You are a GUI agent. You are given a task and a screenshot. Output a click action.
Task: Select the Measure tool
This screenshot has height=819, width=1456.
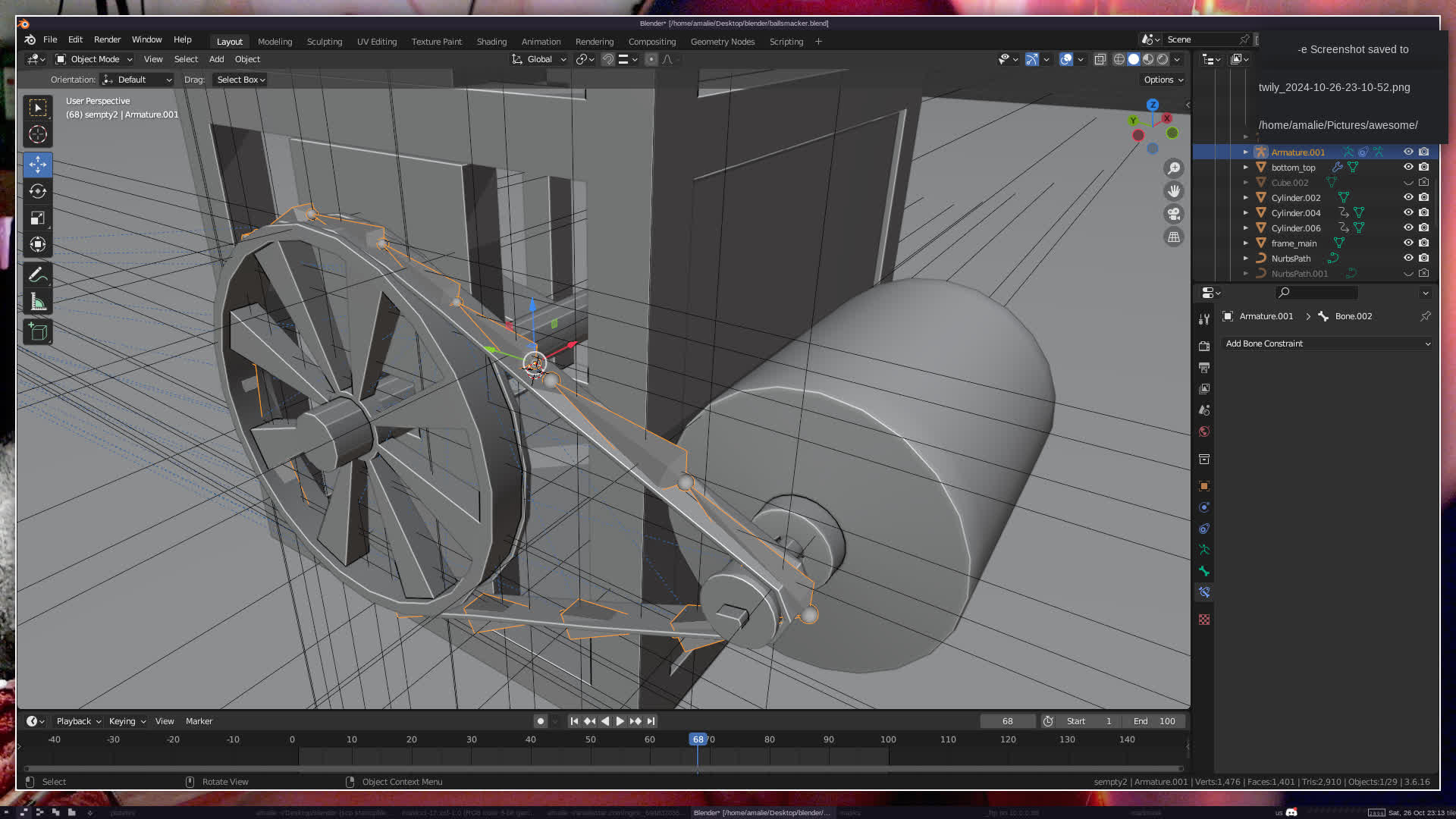pos(38,302)
